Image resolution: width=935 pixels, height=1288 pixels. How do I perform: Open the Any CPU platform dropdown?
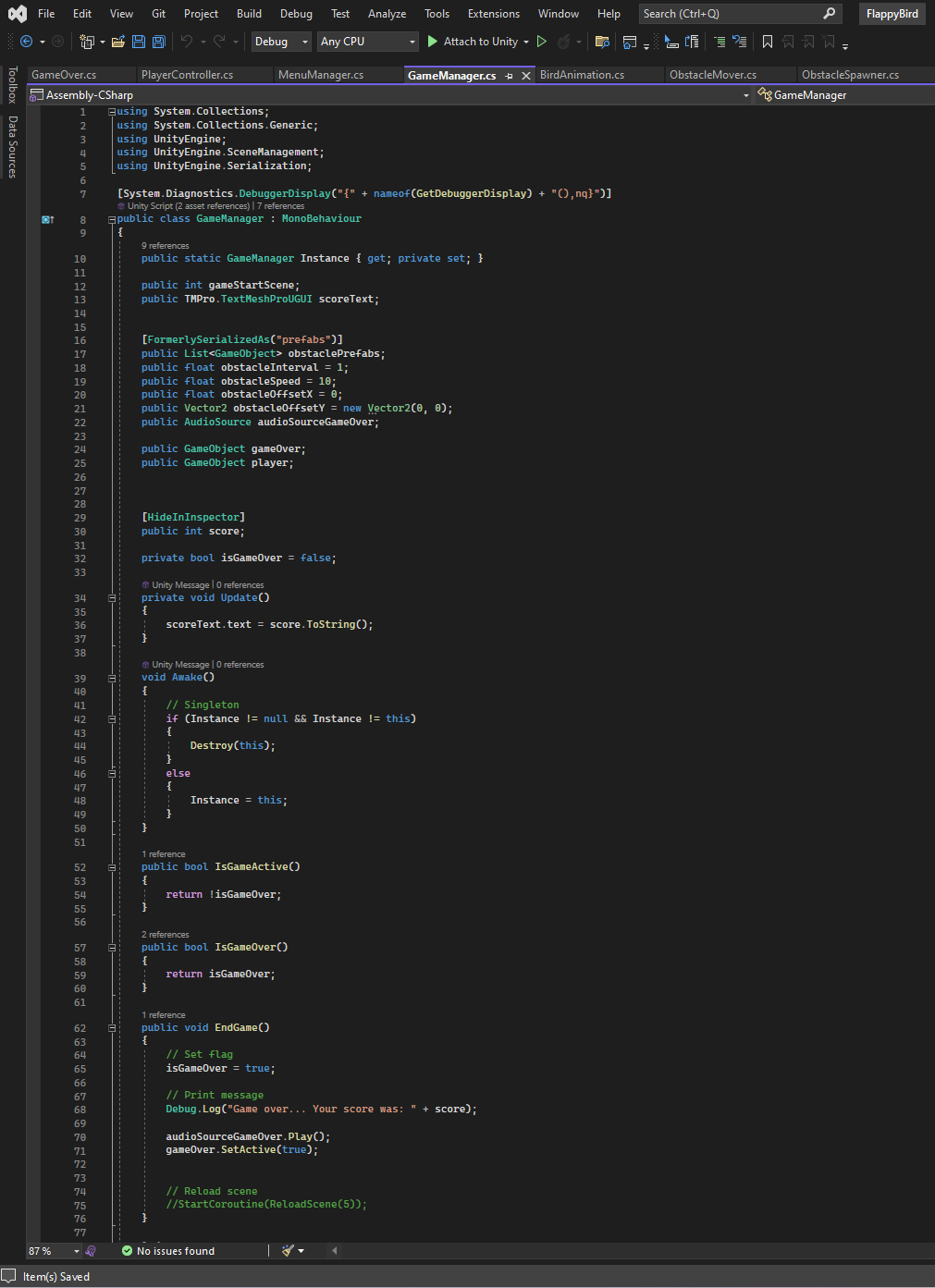[367, 42]
